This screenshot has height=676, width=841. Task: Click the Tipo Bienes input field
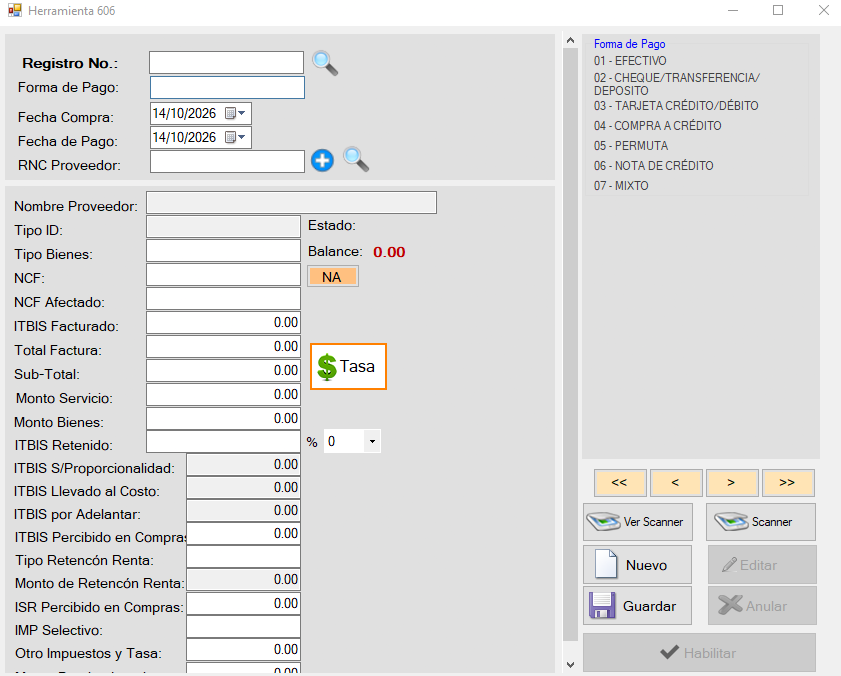tap(223, 251)
